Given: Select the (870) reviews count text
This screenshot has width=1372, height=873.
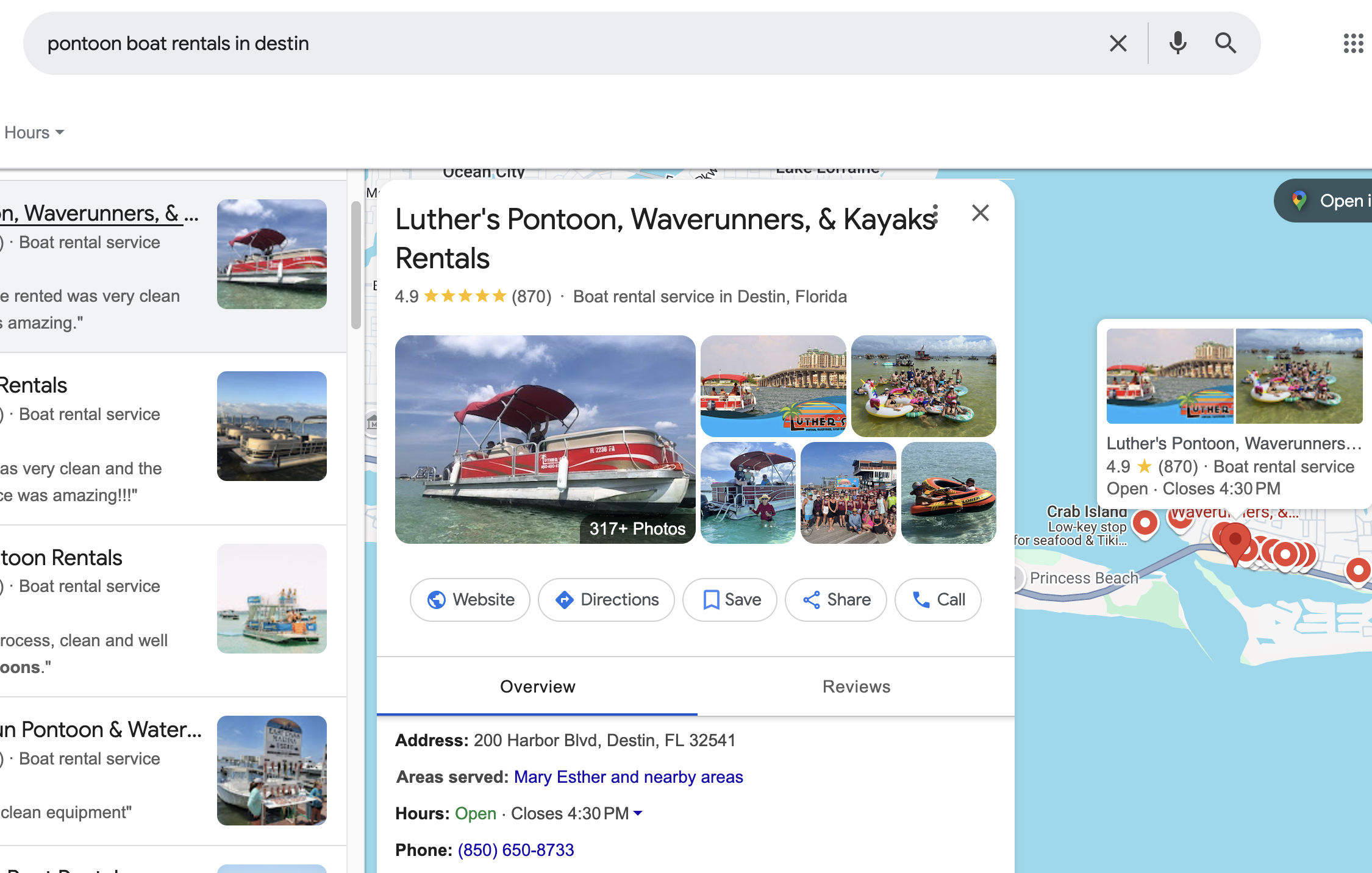Looking at the screenshot, I should coord(531,296).
